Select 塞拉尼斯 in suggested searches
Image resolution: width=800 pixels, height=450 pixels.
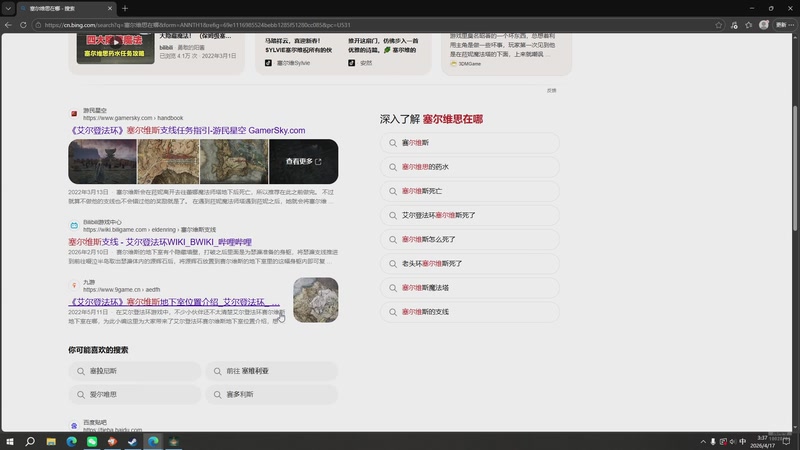(135, 371)
